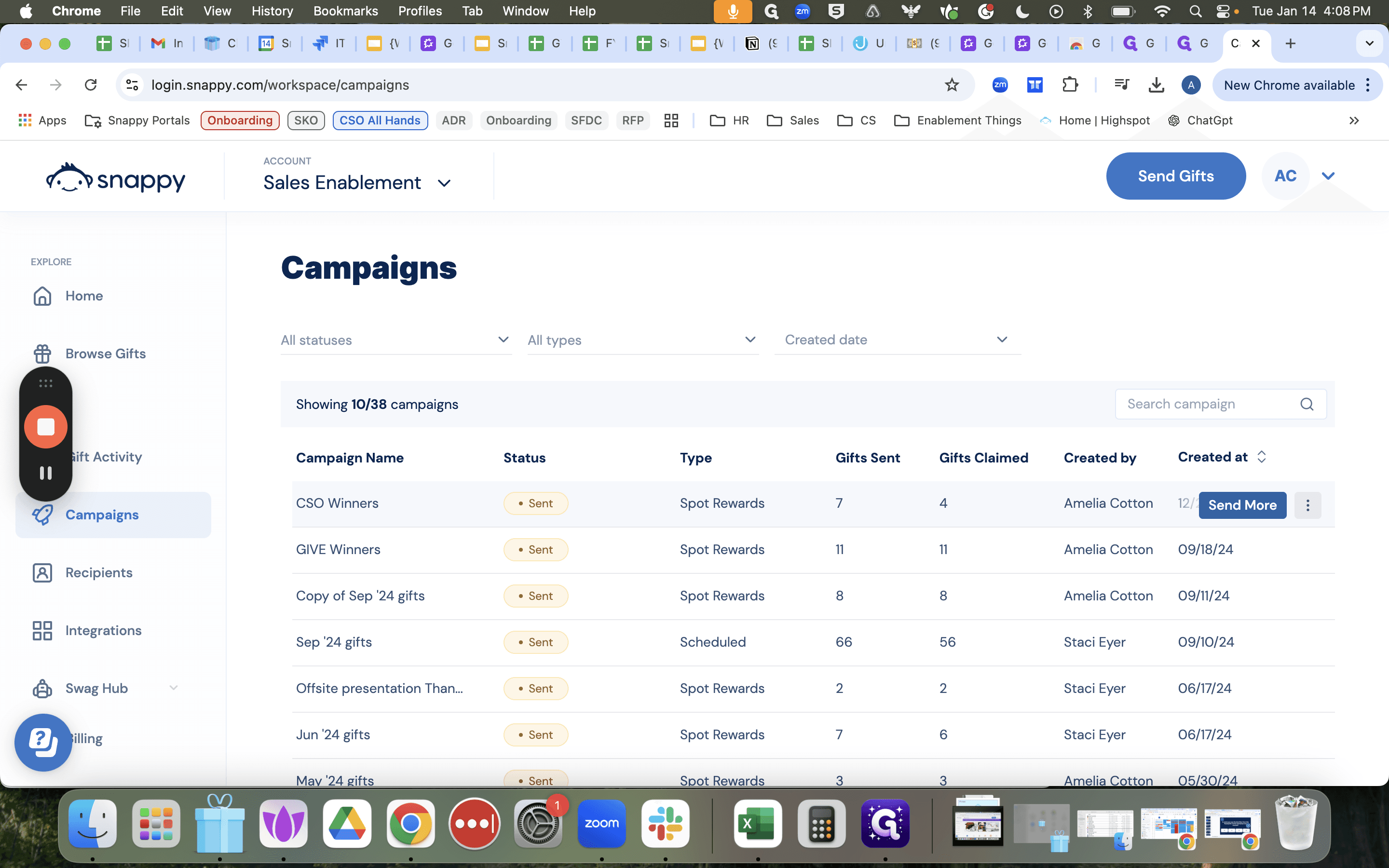Open Integrations grid icon

point(42,630)
